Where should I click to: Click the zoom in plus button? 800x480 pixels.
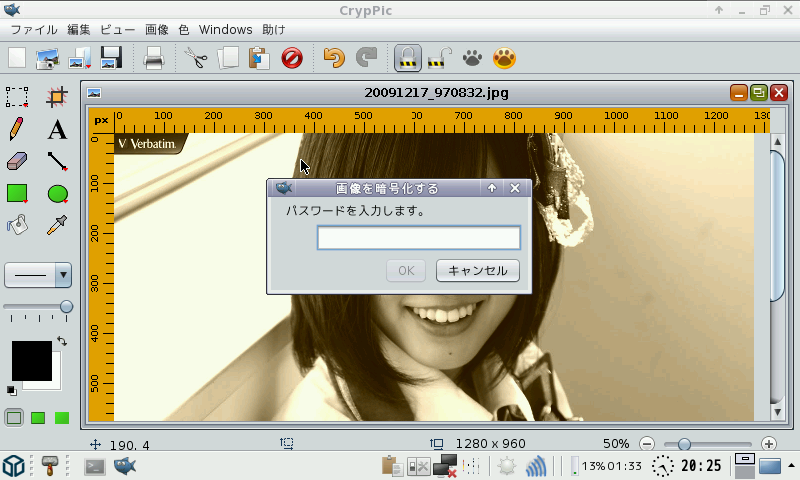768,443
